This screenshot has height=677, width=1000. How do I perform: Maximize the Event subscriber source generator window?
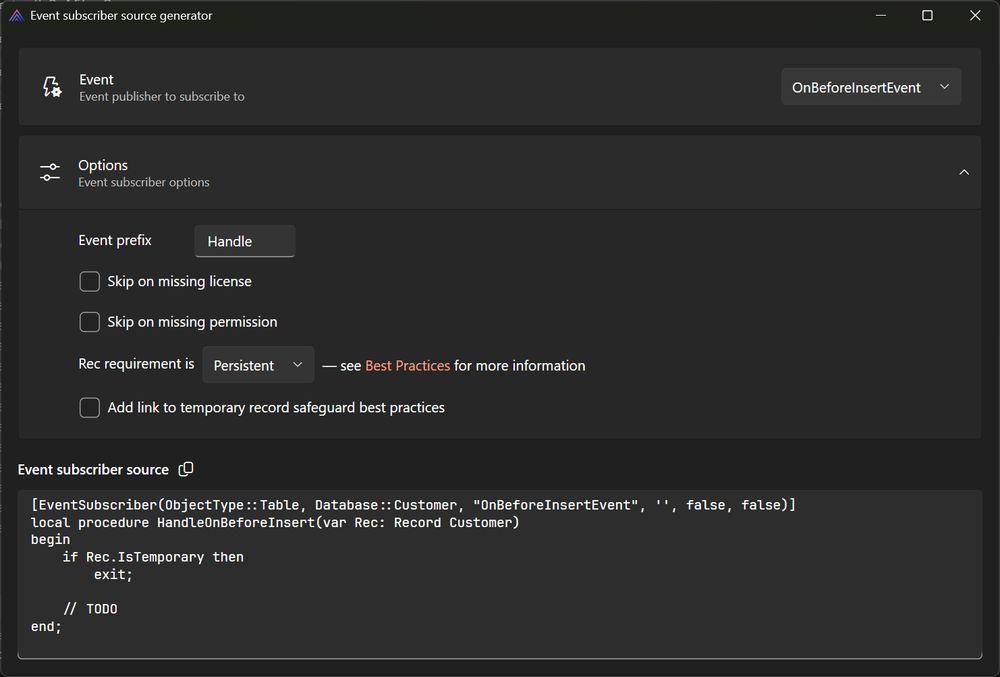click(x=927, y=15)
